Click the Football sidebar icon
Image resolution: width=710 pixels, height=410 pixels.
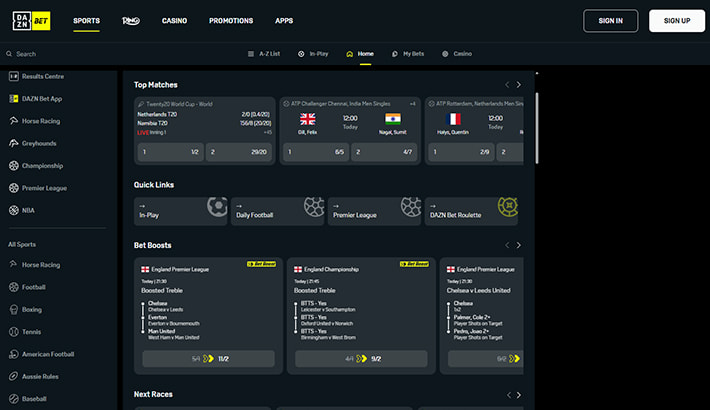pos(14,287)
